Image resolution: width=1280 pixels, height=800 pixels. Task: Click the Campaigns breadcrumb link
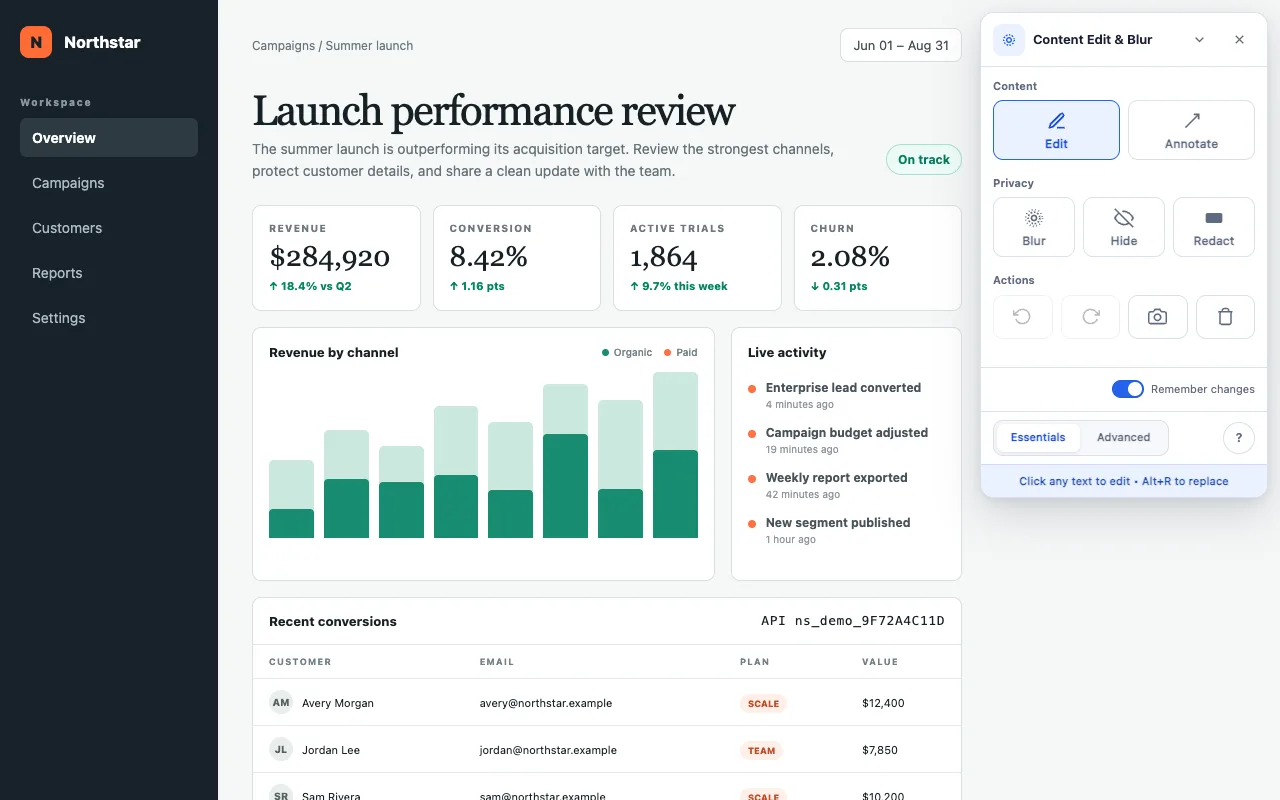tap(283, 46)
